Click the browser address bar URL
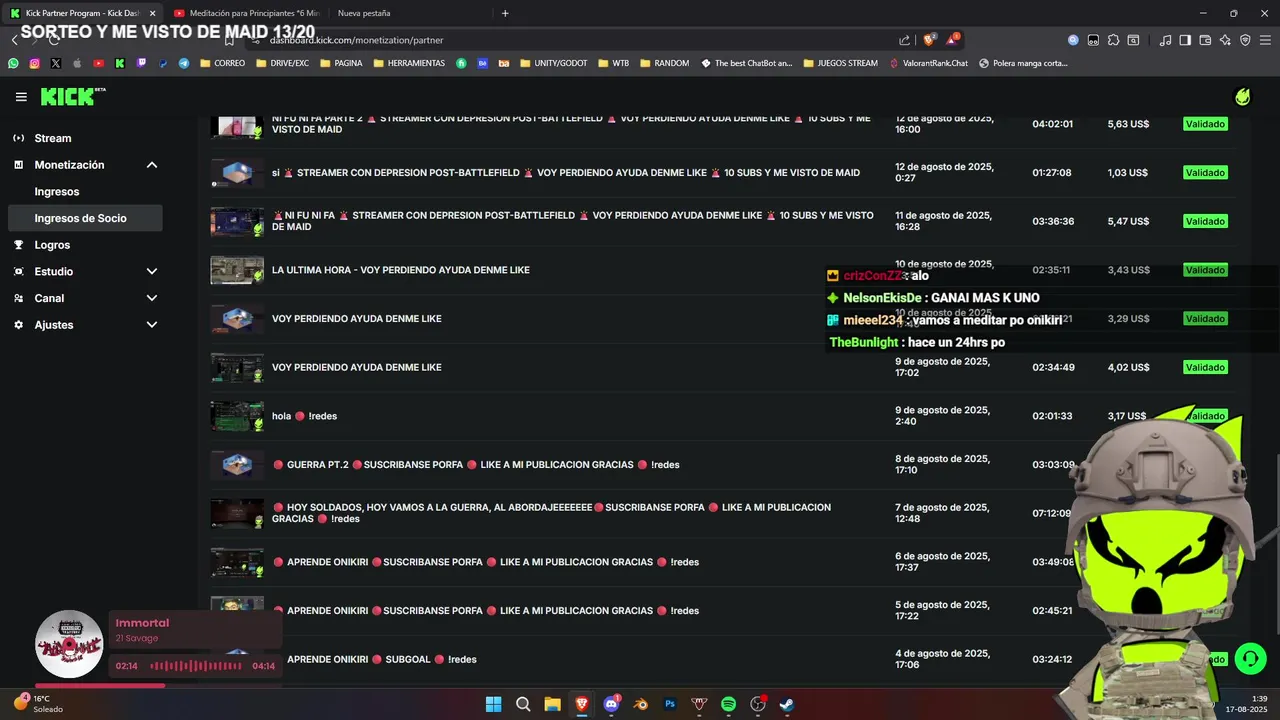 click(357, 40)
